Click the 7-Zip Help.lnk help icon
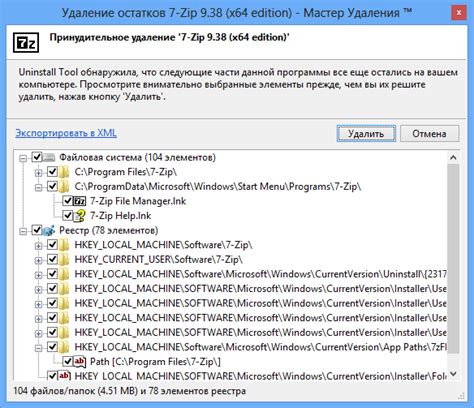474x408 pixels. pos(79,216)
